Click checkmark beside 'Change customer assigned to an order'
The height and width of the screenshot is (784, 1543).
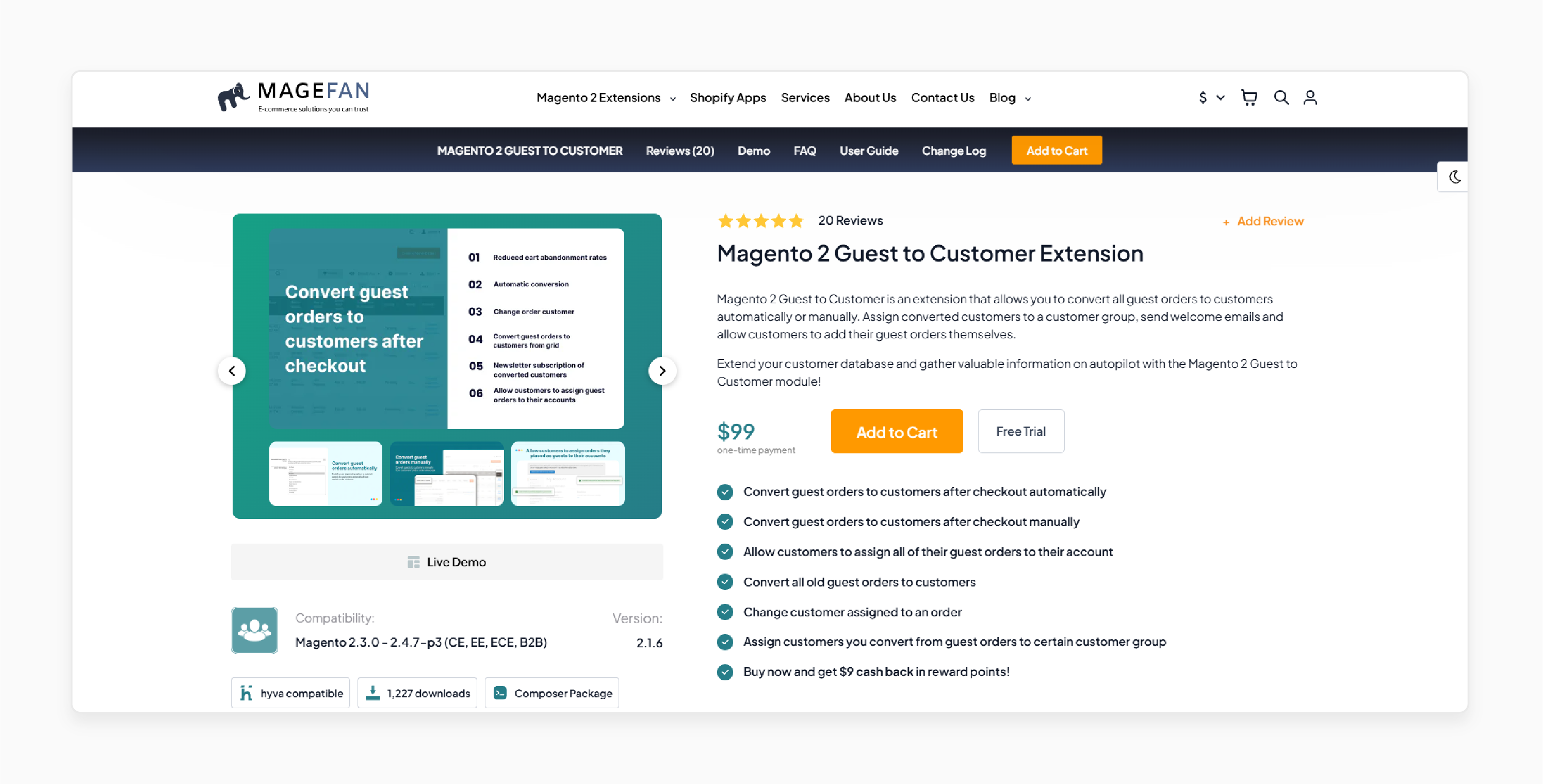coord(725,612)
